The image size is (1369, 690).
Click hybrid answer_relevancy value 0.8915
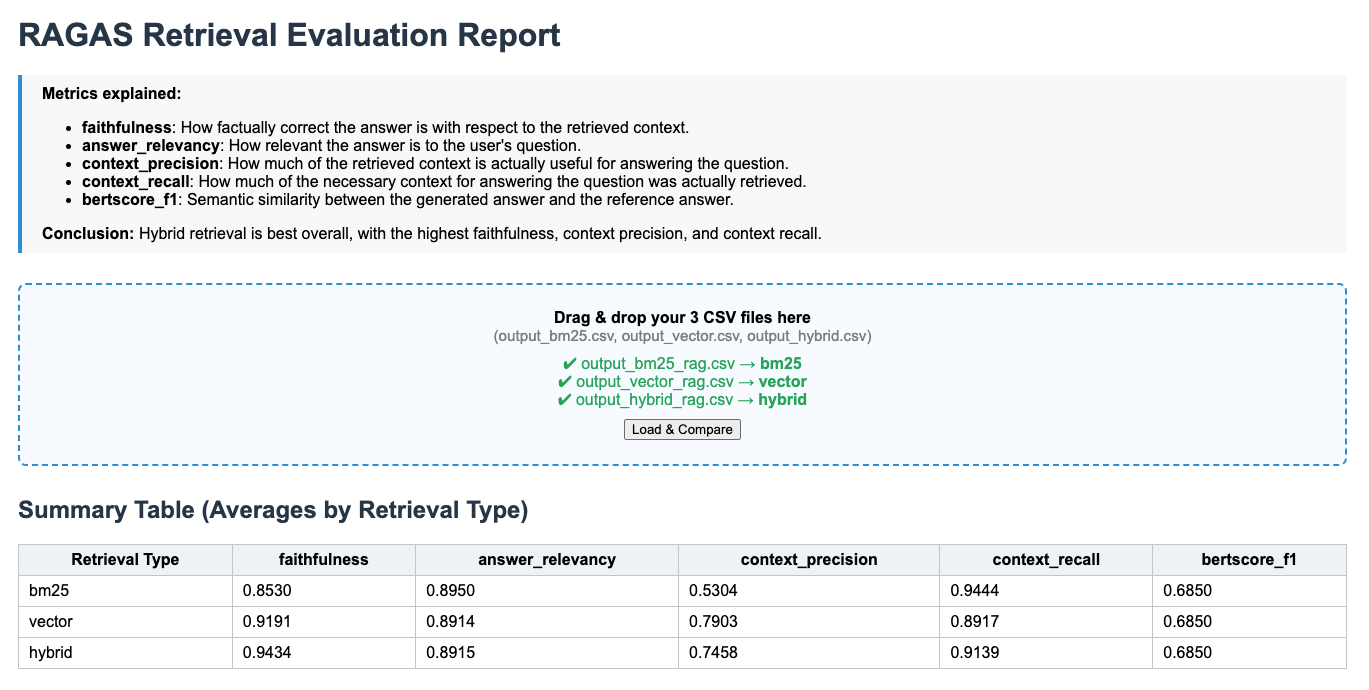coord(450,653)
